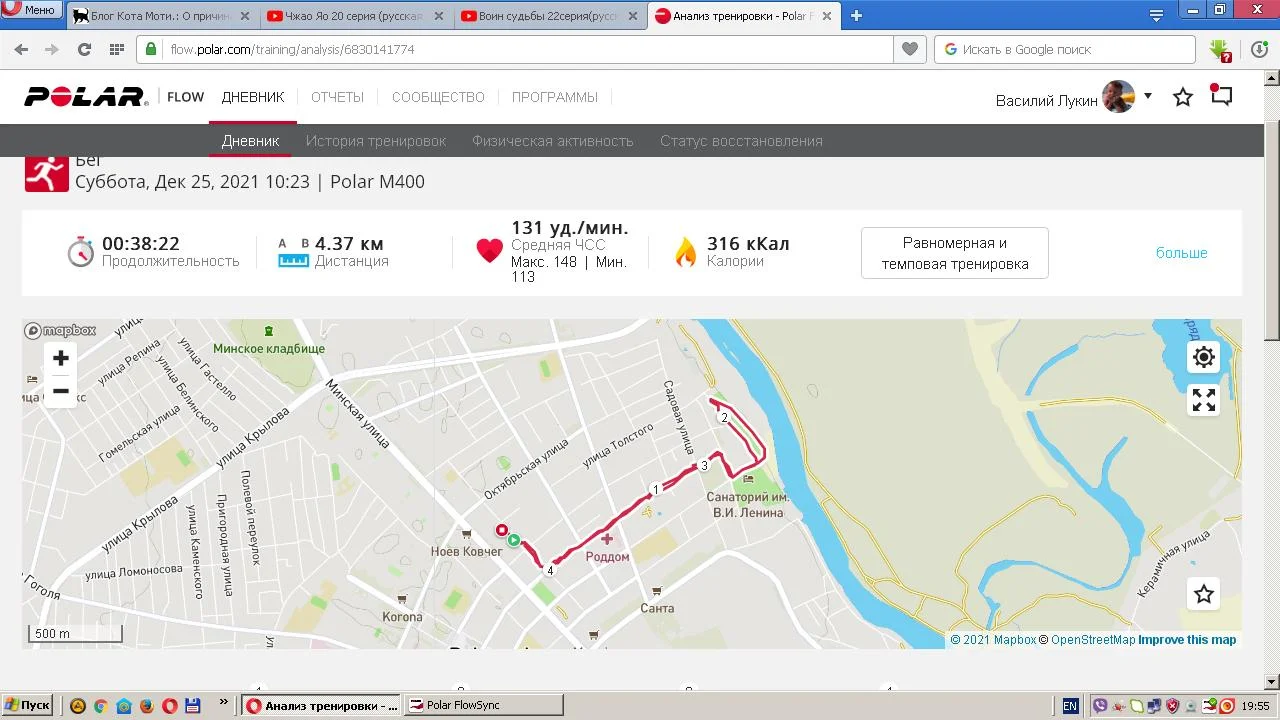This screenshot has height=720, width=1280.
Task: Click the Google search input field
Action: (x=1065, y=49)
